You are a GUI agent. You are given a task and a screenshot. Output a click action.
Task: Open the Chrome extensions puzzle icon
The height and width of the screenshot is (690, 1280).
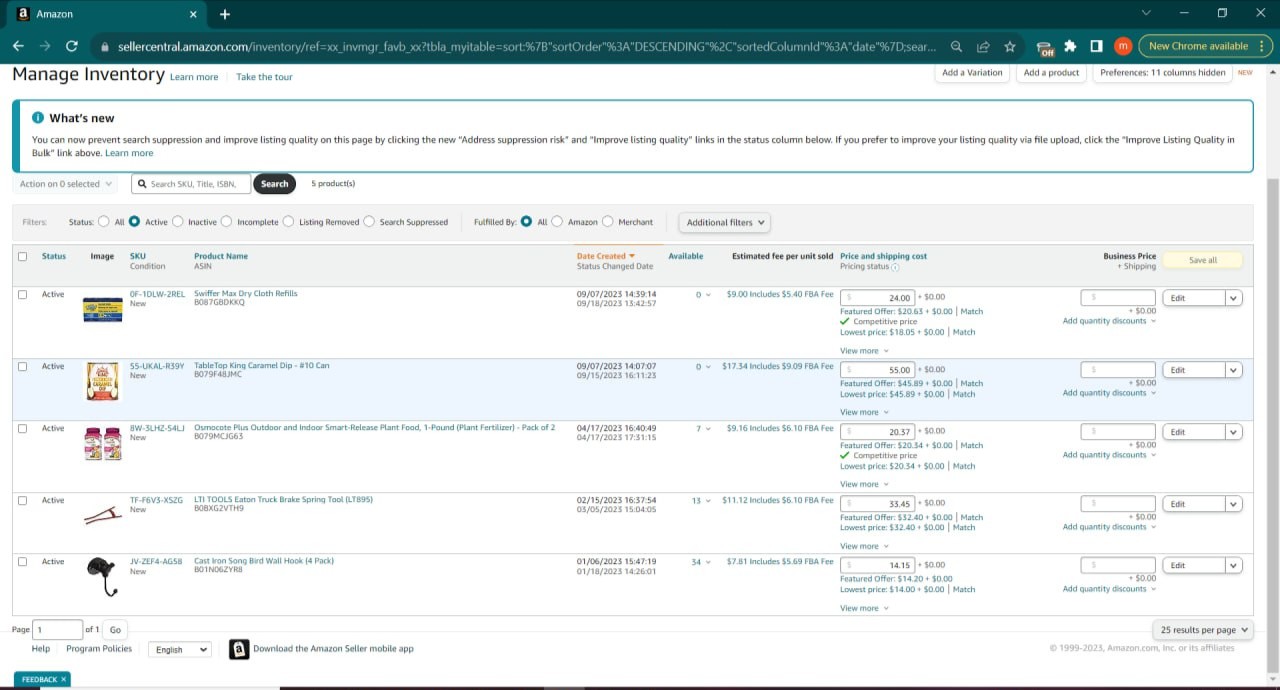[1070, 46]
